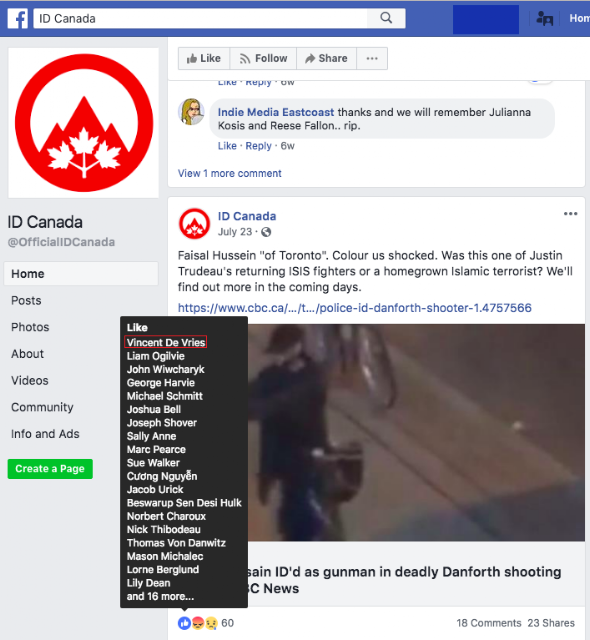Click the Create a Page button
590x640 pixels.
(x=50, y=469)
